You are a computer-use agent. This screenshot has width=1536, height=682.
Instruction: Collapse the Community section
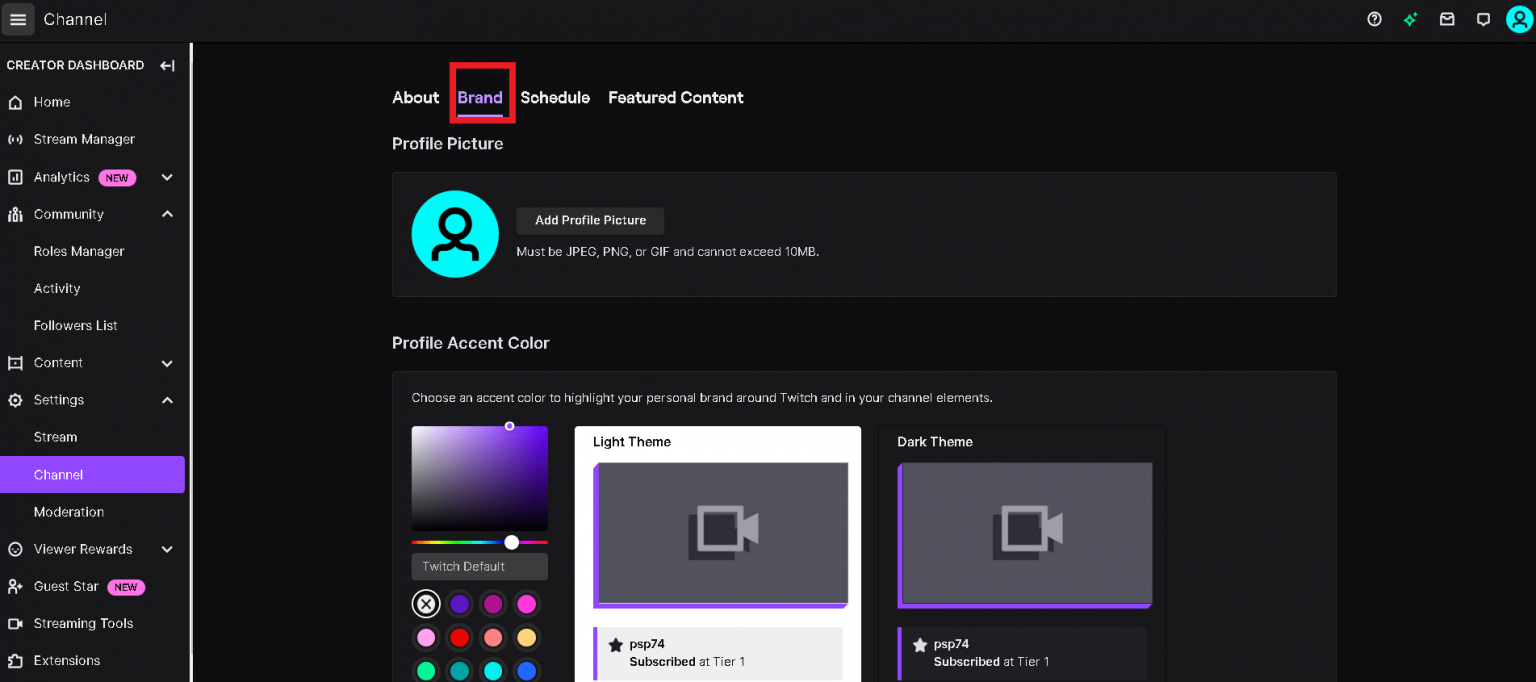click(x=167, y=214)
